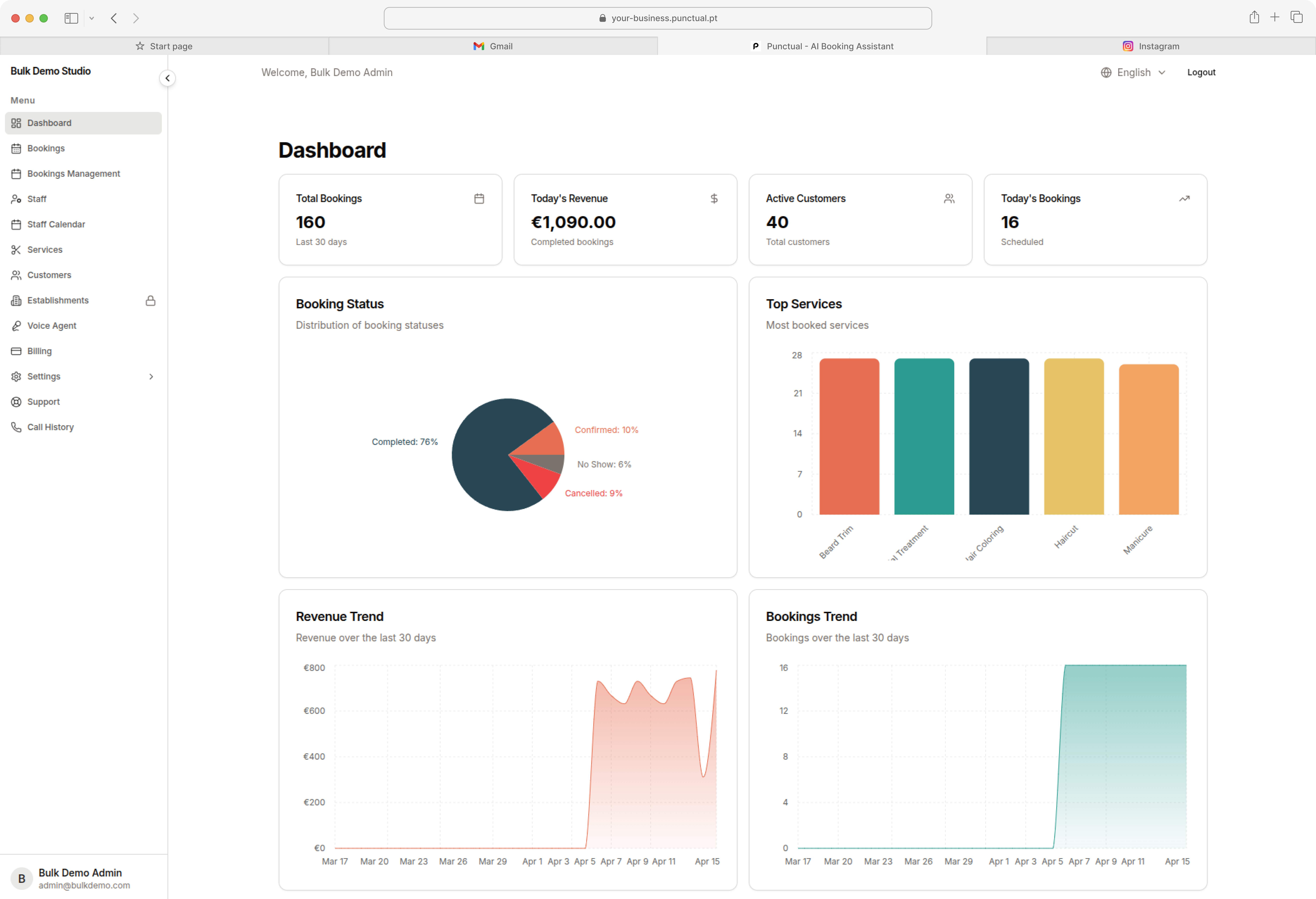This screenshot has height=899, width=1316.
Task: Navigate to Services
Action: (83, 250)
